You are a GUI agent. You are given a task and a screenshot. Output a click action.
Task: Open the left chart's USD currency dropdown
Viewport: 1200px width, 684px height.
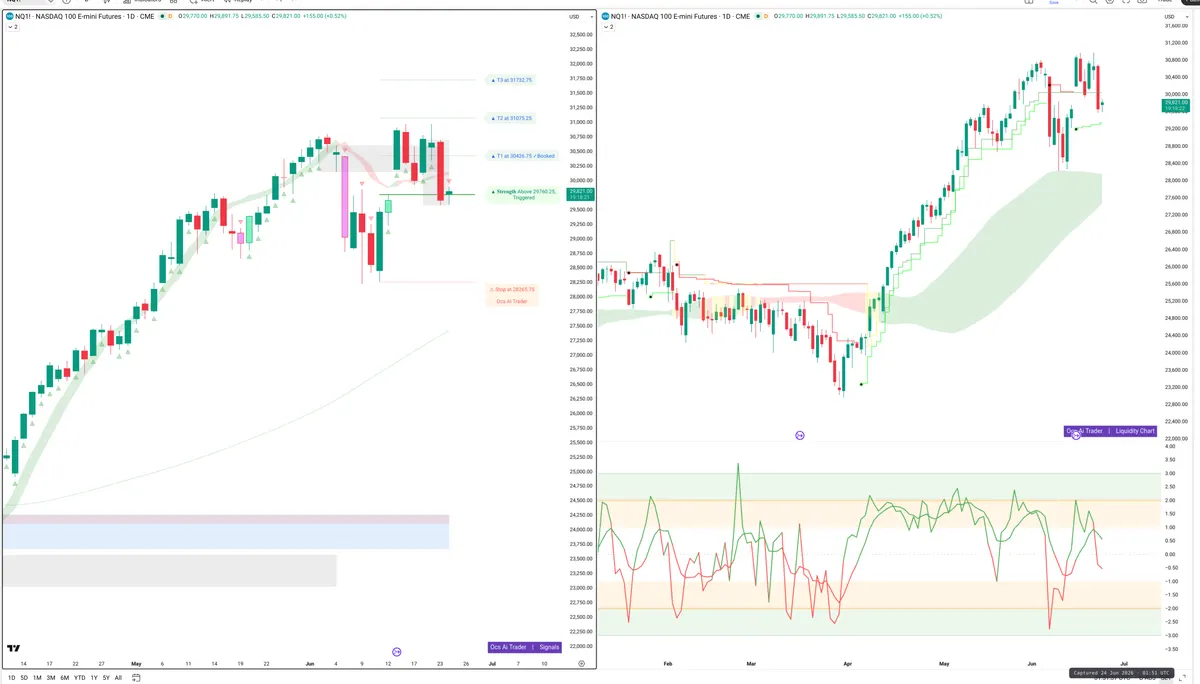coord(580,16)
